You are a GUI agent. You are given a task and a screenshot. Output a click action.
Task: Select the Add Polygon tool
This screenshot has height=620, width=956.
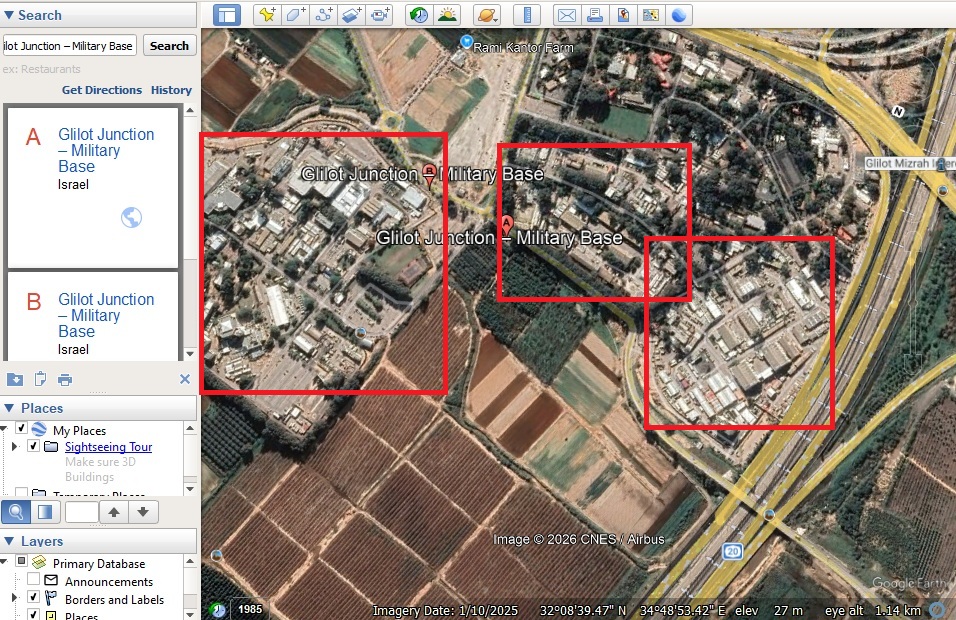pyautogui.click(x=295, y=15)
